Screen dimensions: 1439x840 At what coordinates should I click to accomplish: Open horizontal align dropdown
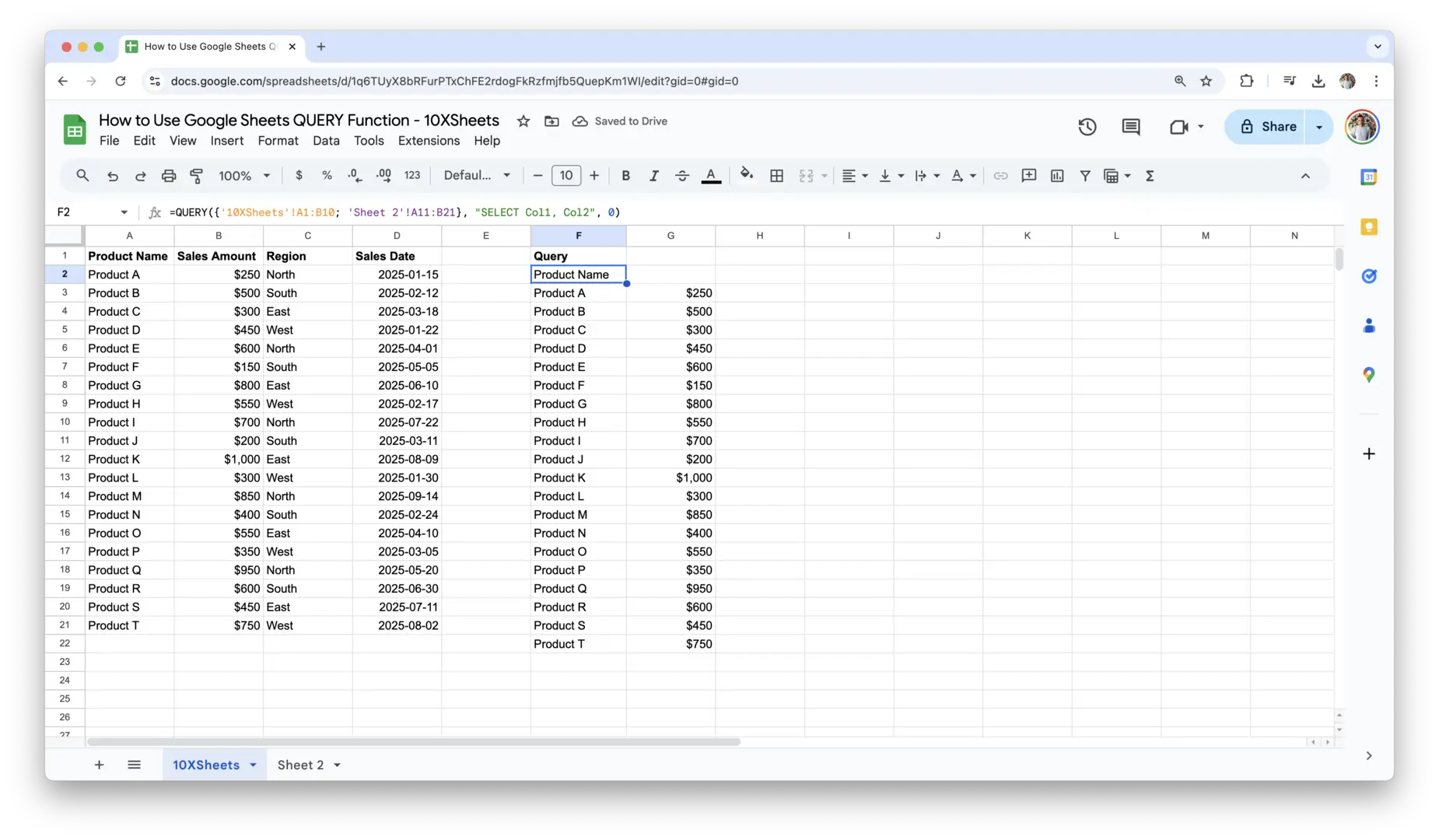tap(855, 176)
